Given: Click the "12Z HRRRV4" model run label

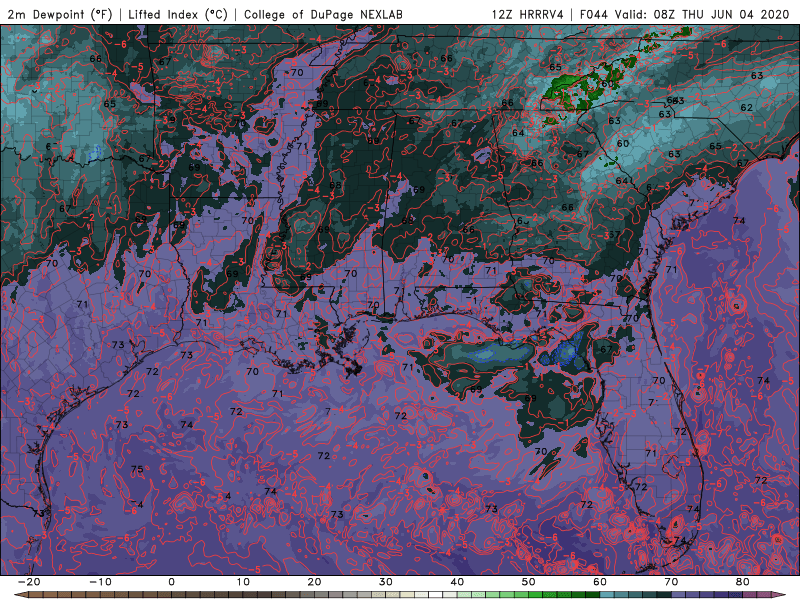Looking at the screenshot, I should 527,14.
